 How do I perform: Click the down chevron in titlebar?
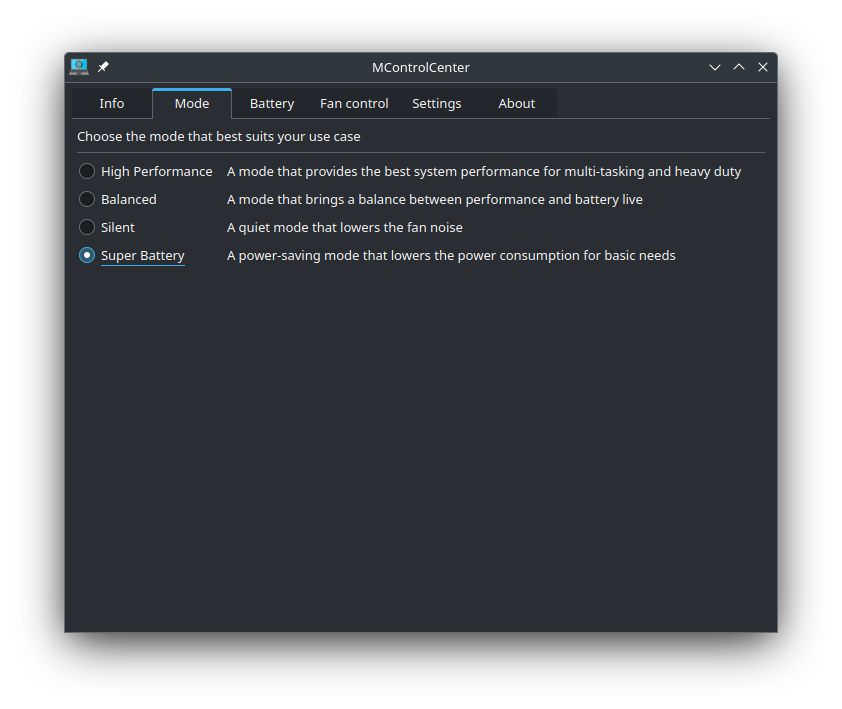pos(714,67)
